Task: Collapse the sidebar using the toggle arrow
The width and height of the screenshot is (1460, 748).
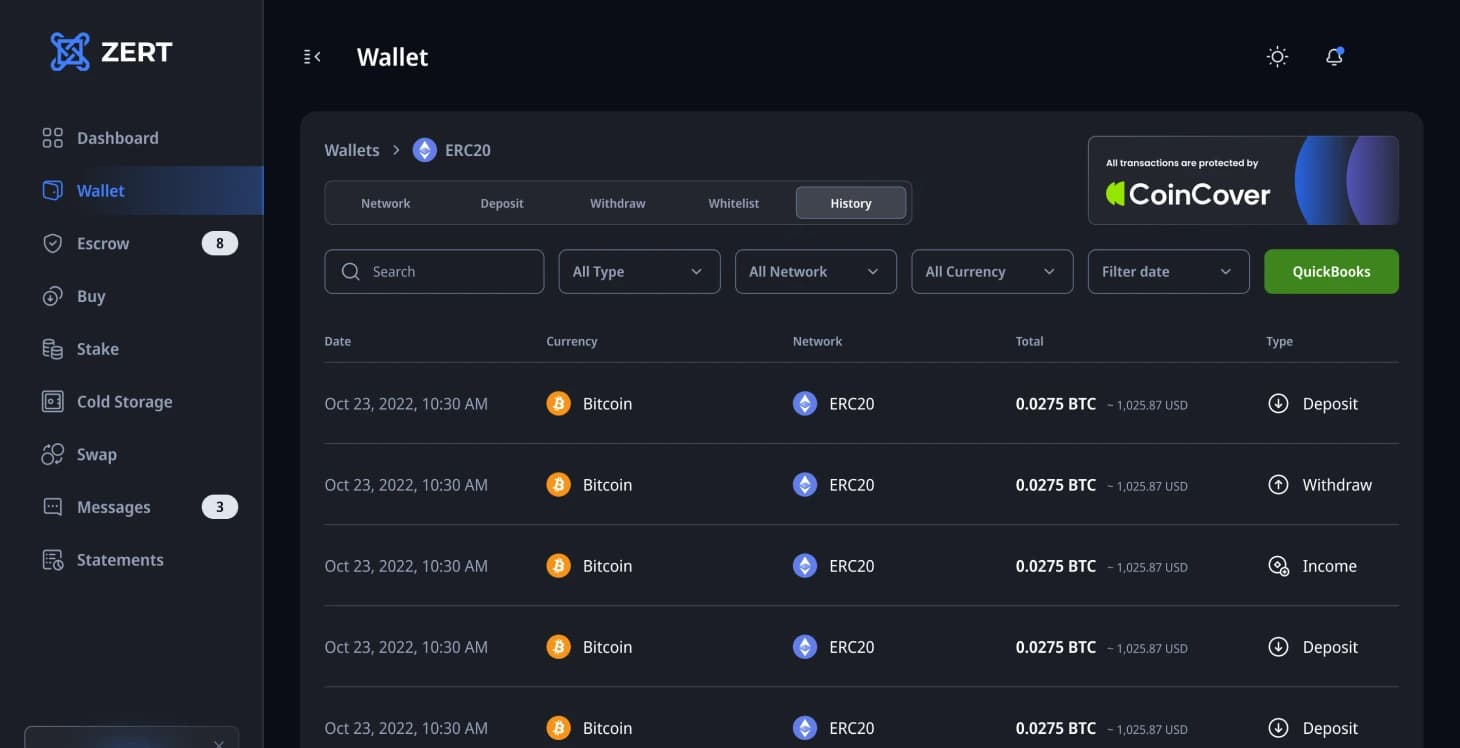Action: (x=311, y=57)
